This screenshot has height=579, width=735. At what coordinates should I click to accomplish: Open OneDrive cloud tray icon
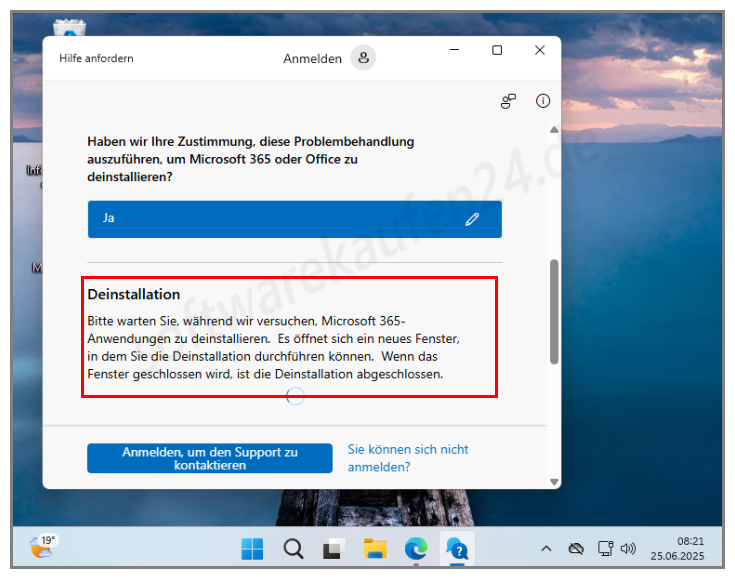click(576, 549)
